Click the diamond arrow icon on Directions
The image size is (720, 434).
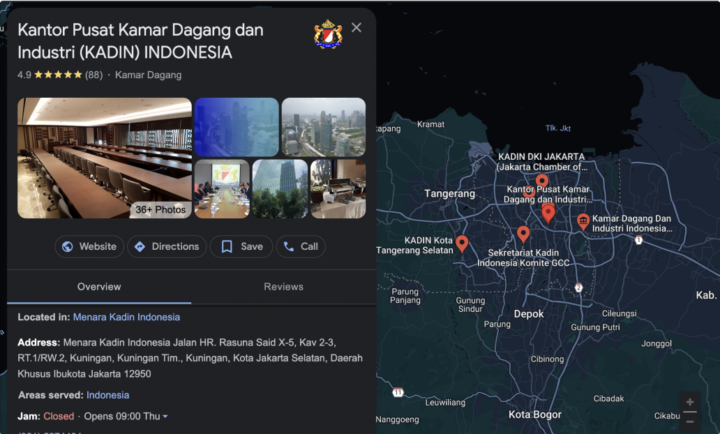[140, 247]
